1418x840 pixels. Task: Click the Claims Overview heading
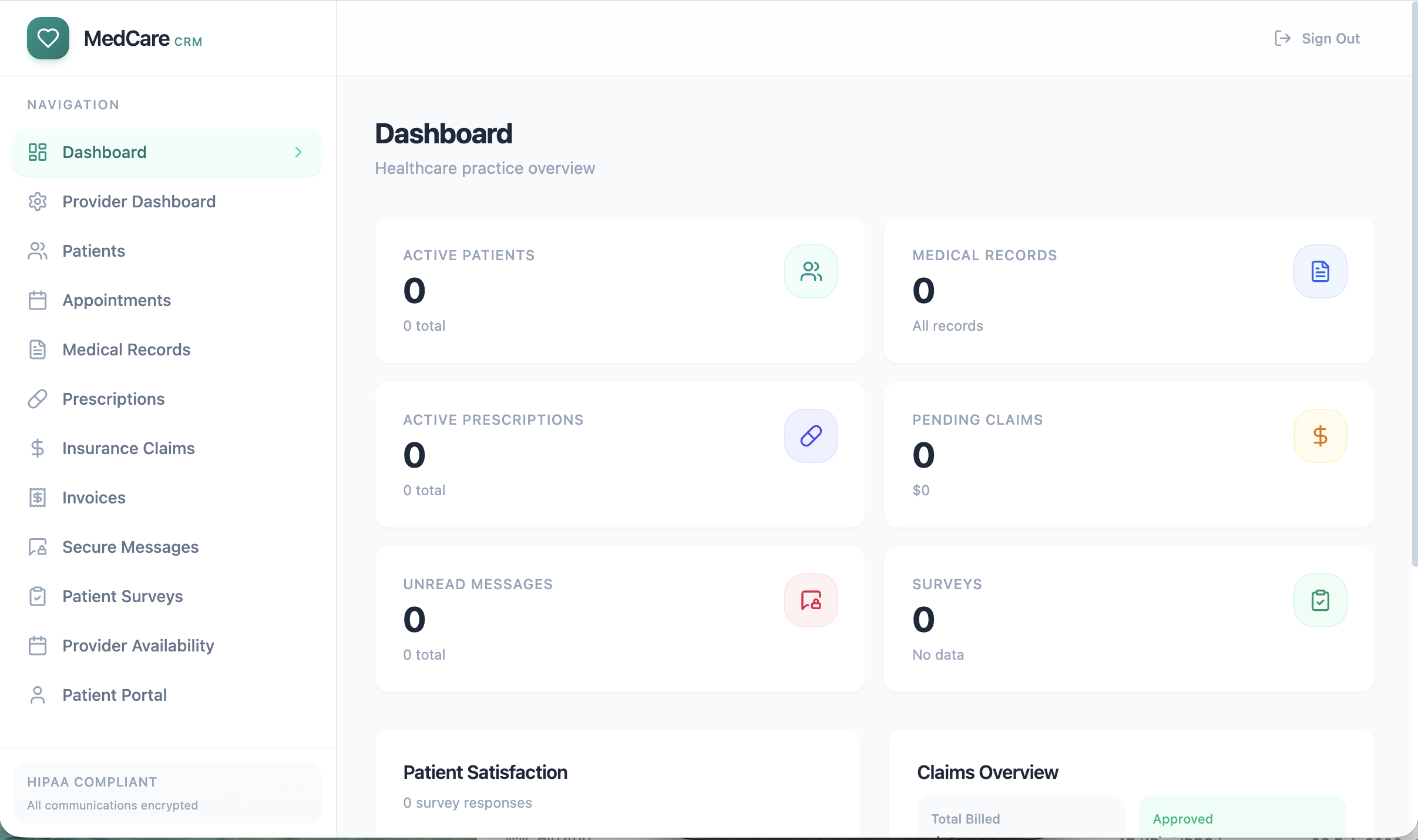987,772
